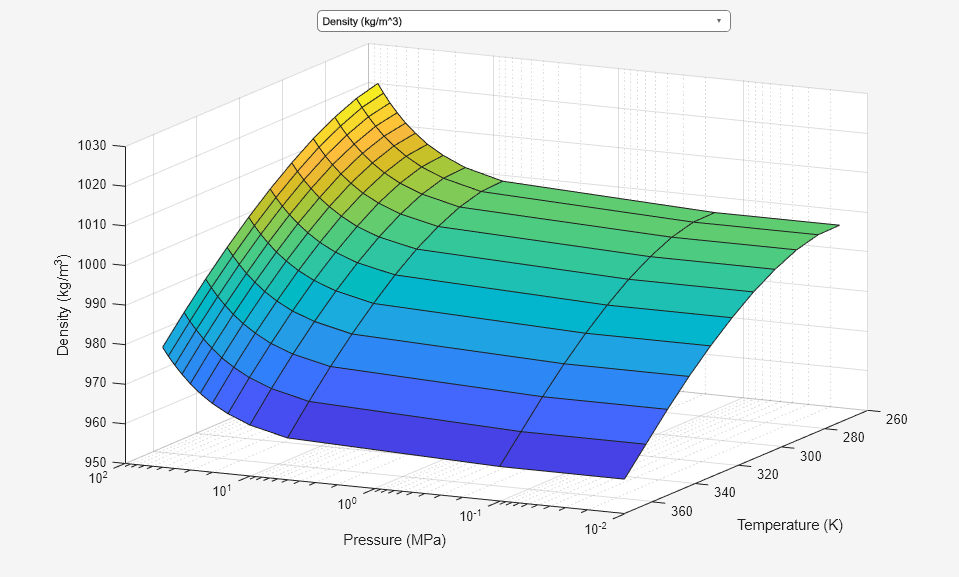Click the 320 tick label on temperature axis
Image resolution: width=959 pixels, height=577 pixels.
click(766, 476)
